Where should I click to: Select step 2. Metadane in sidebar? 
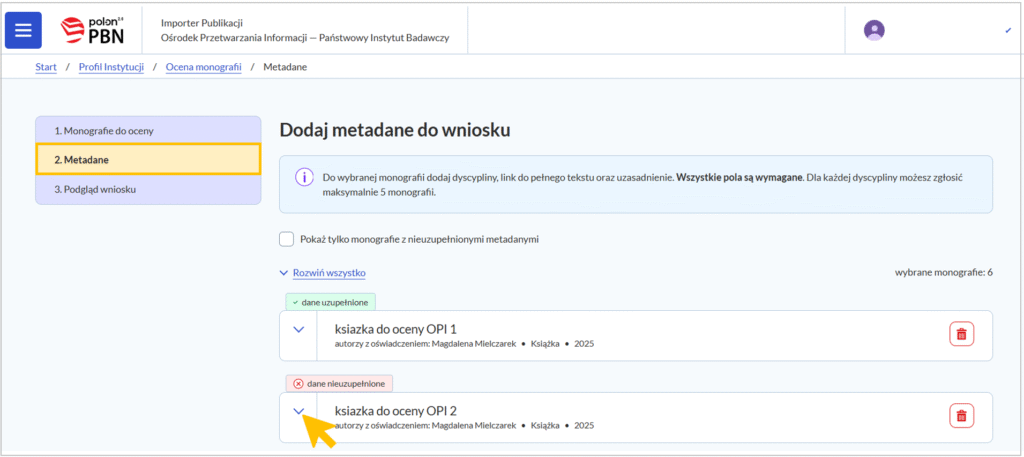[x=148, y=160]
